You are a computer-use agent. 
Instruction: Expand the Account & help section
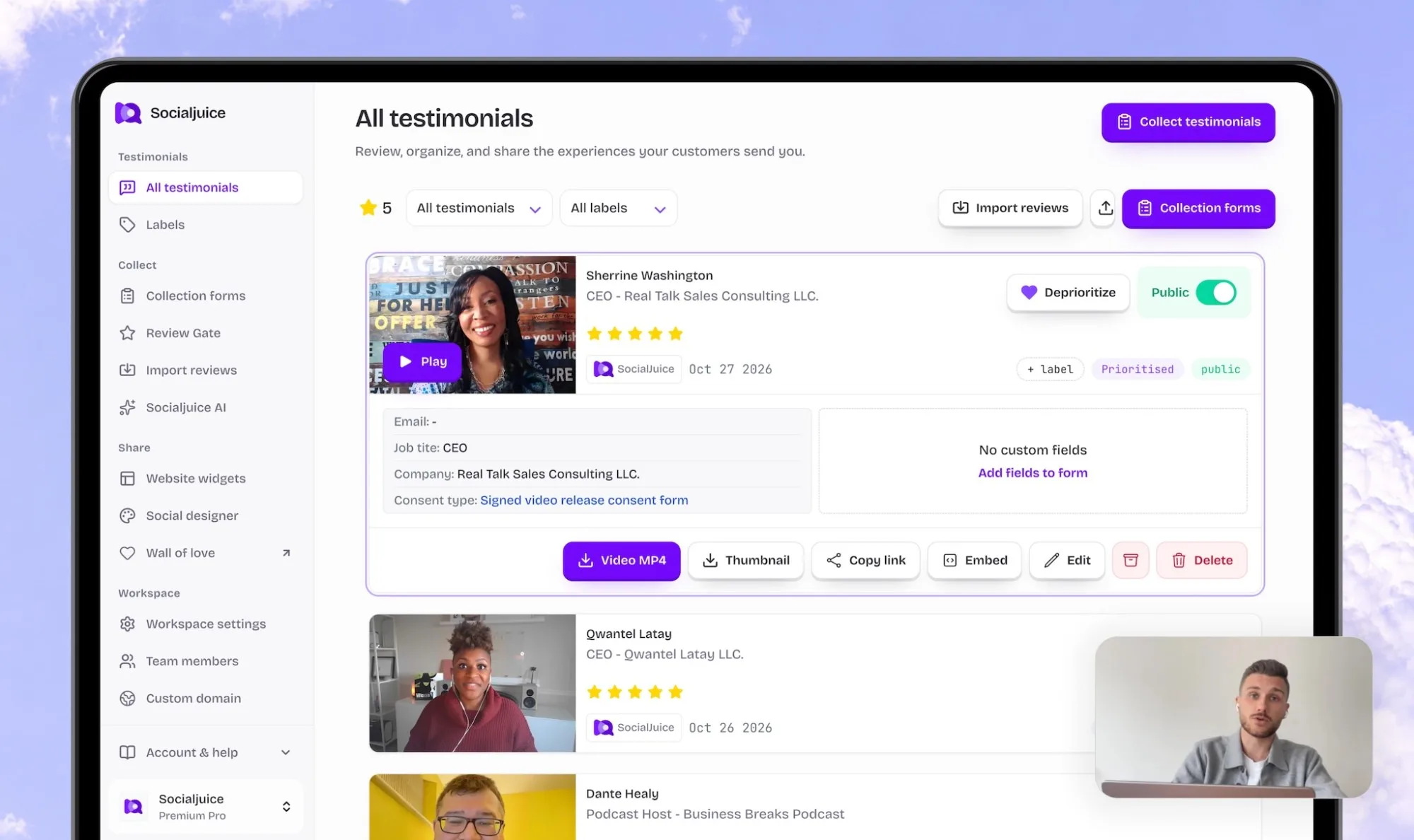(x=205, y=752)
